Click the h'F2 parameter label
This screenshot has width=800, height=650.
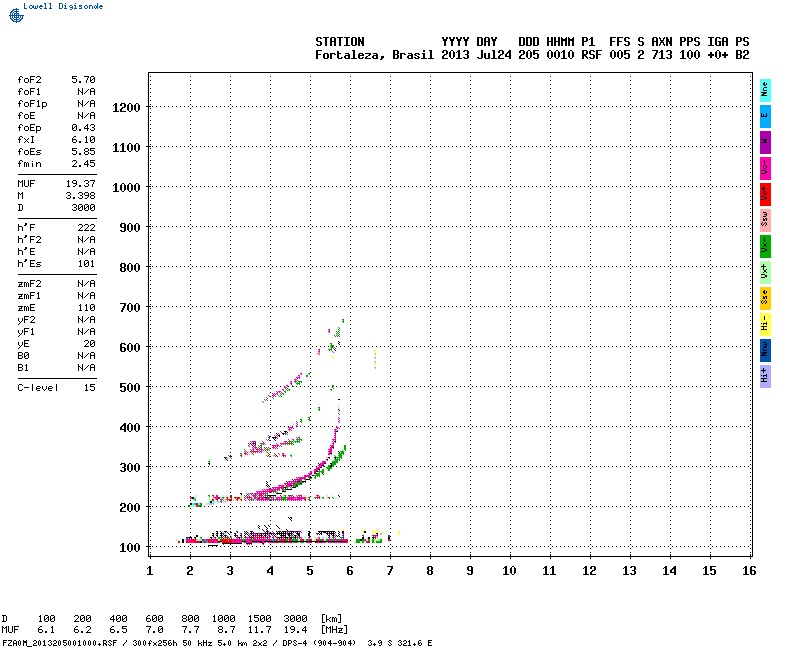pos(29,240)
